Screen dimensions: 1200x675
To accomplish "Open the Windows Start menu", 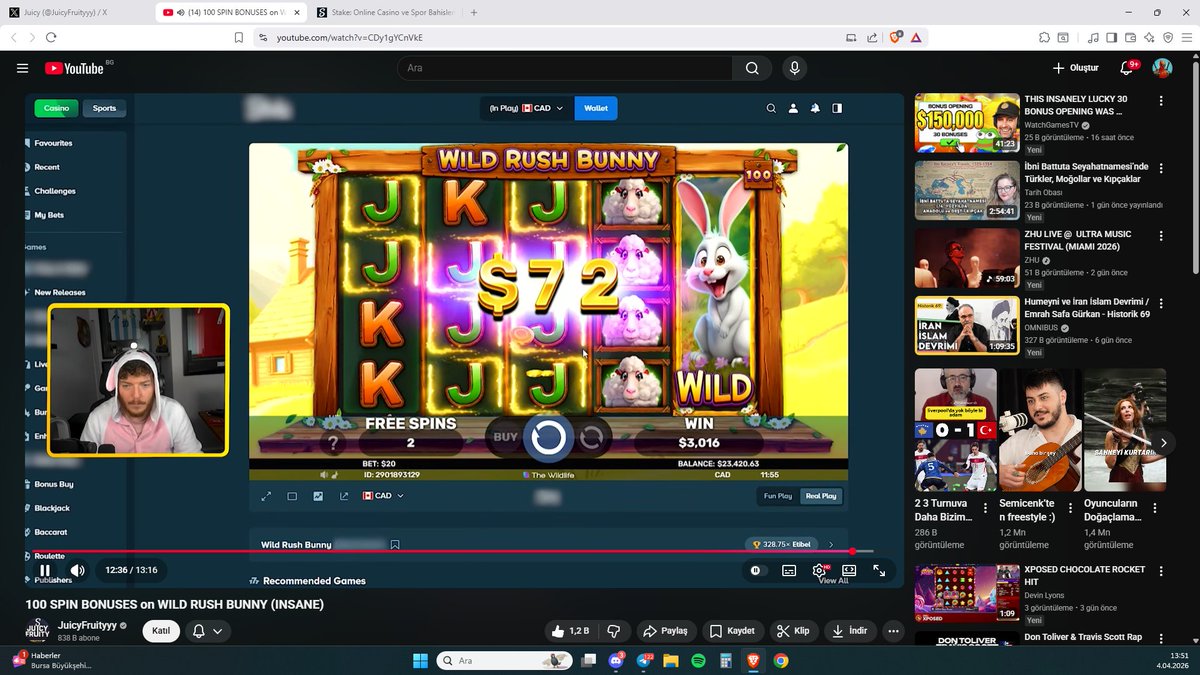I will [x=419, y=661].
